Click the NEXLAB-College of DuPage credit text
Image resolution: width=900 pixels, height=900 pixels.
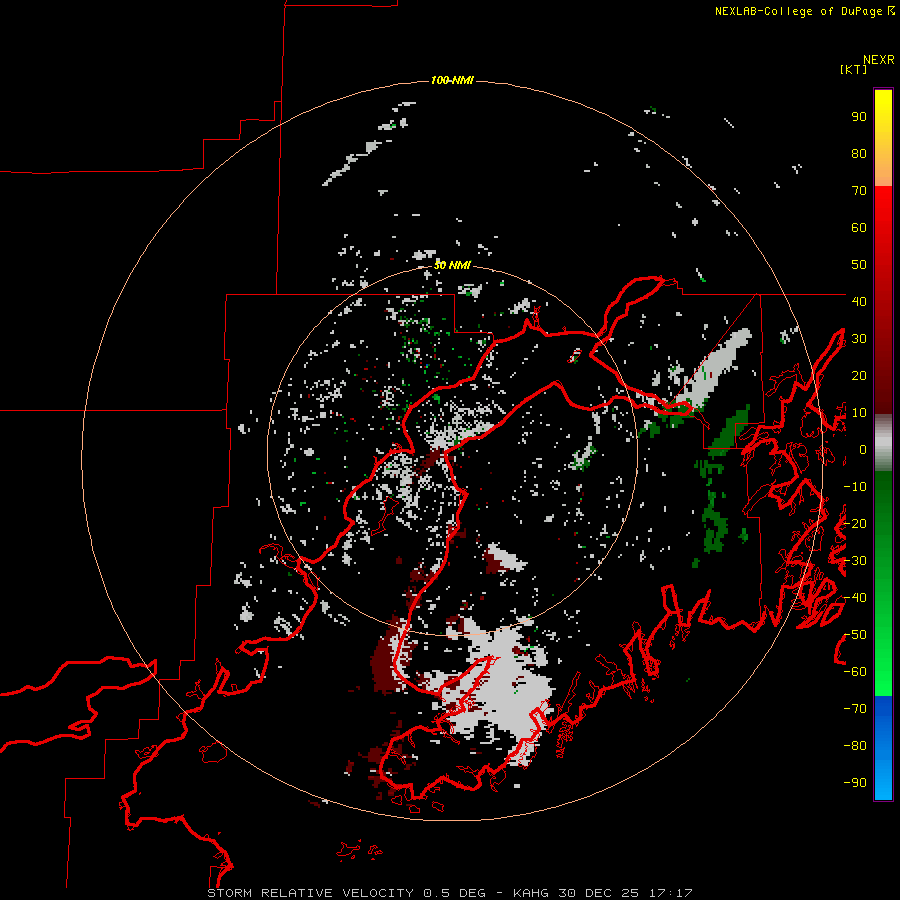click(804, 11)
